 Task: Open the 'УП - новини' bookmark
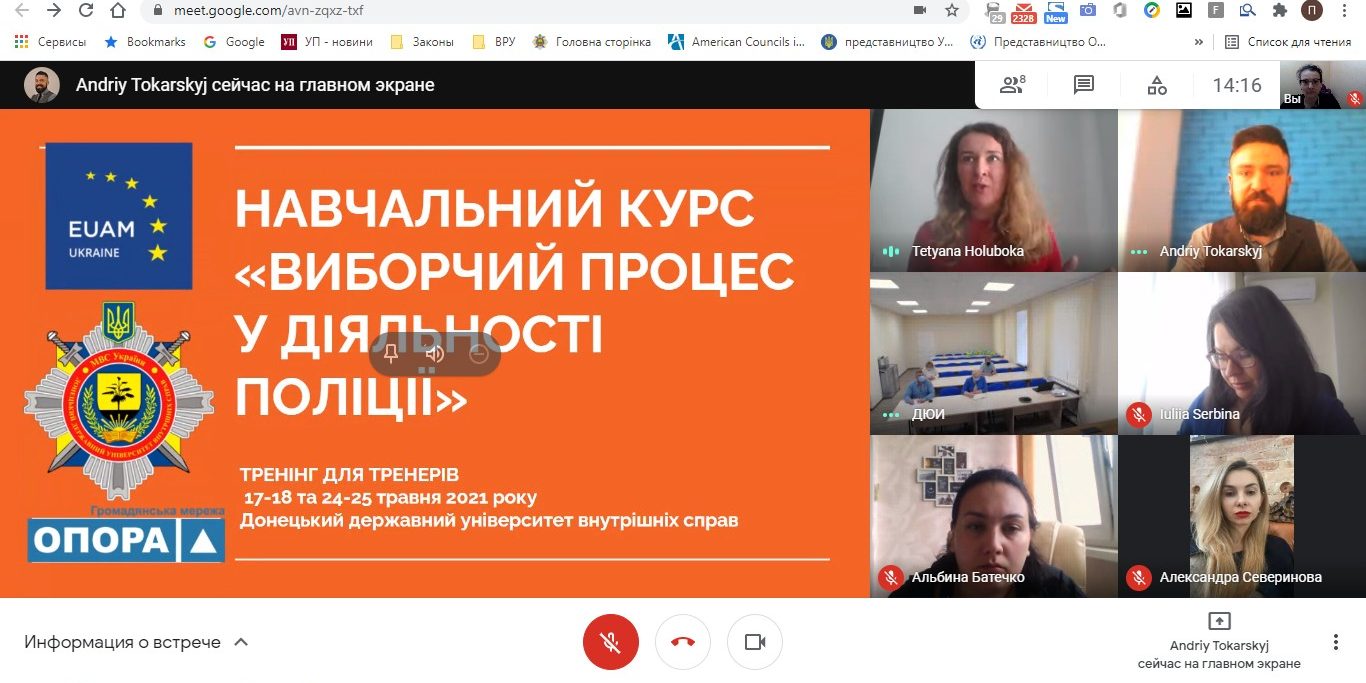pos(327,42)
